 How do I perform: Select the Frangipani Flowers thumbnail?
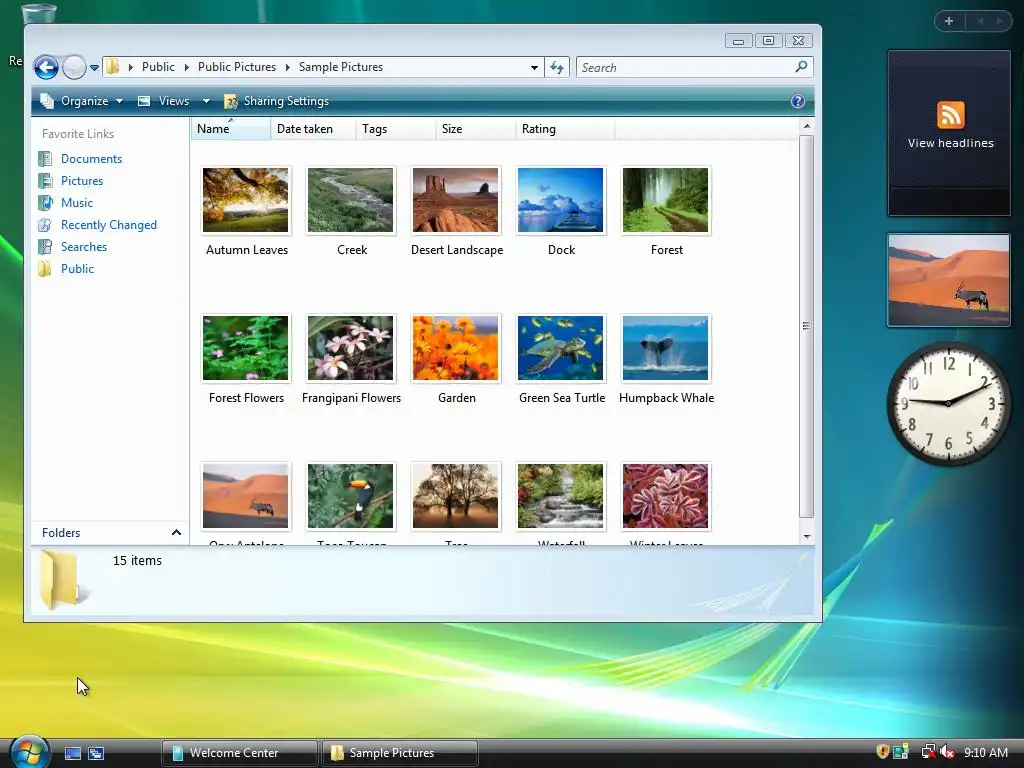coord(351,348)
